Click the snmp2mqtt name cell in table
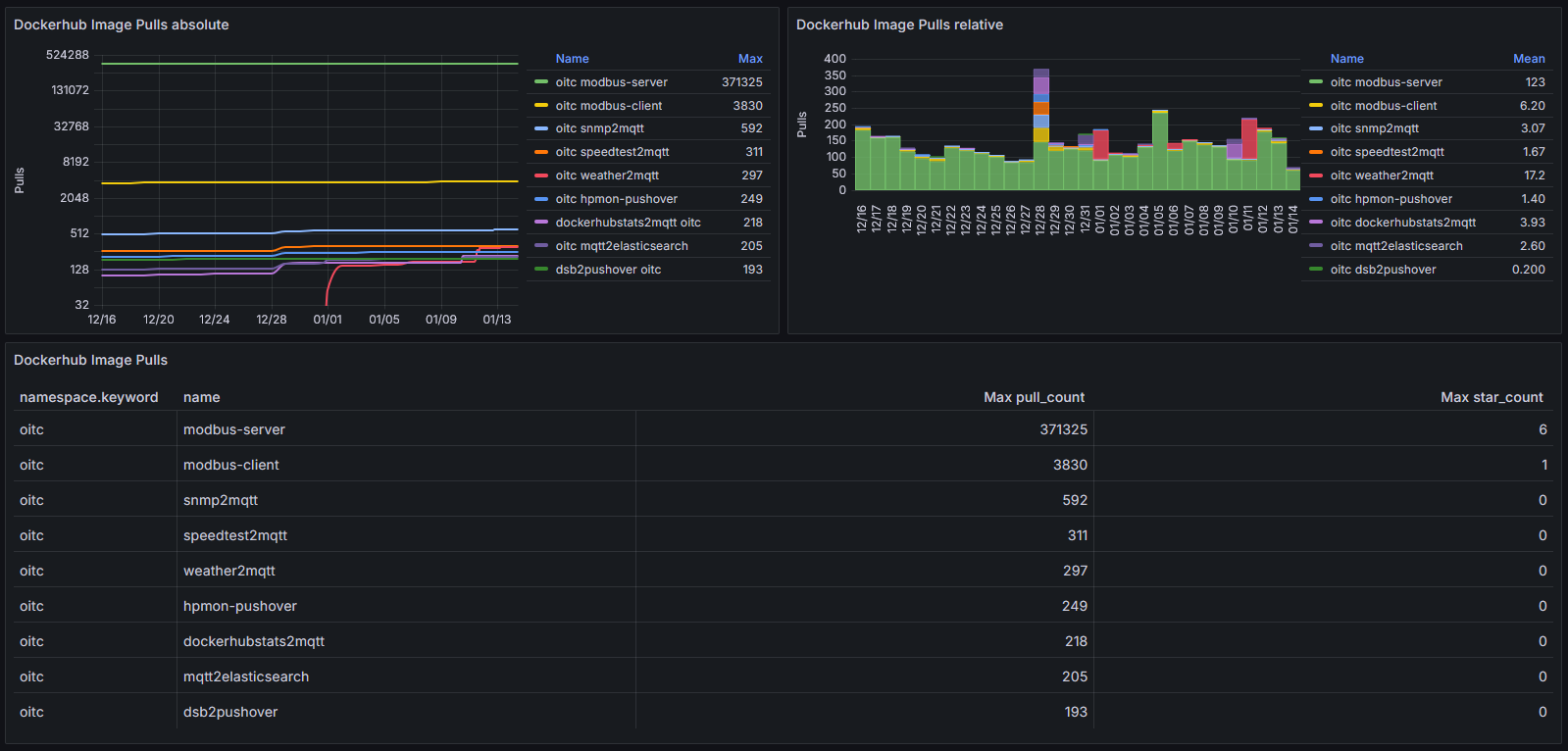The width and height of the screenshot is (1568, 751). [406, 500]
